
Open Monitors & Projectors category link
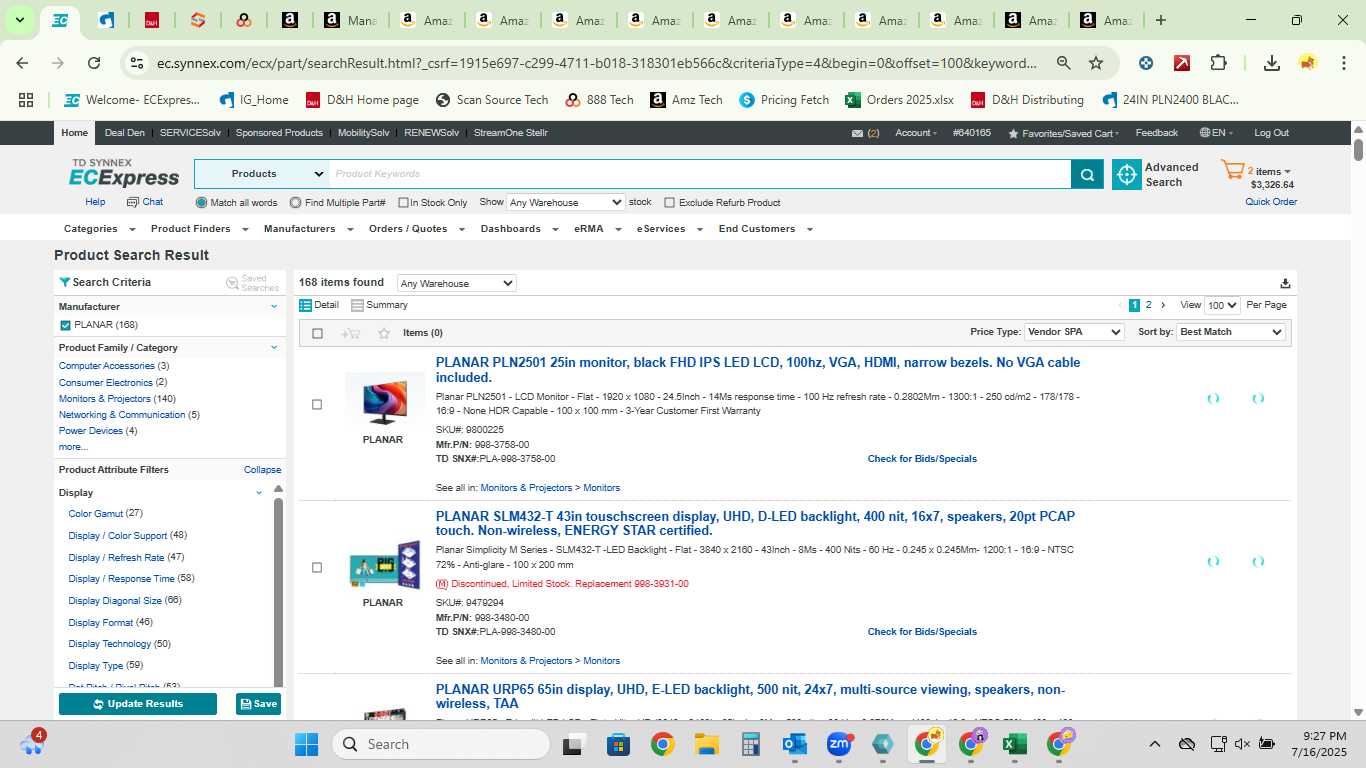coord(105,399)
